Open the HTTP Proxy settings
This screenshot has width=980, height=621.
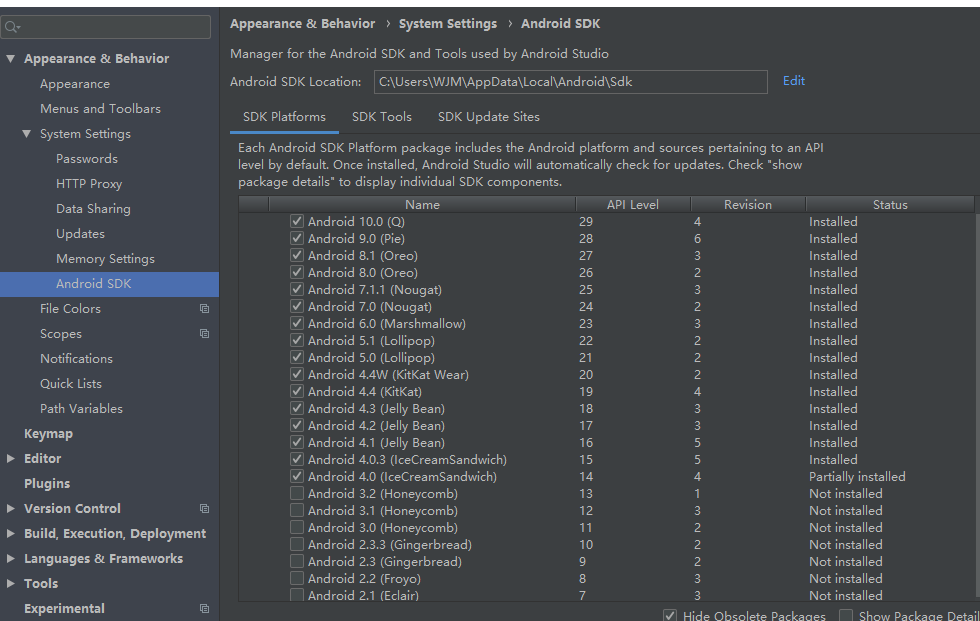(89, 184)
